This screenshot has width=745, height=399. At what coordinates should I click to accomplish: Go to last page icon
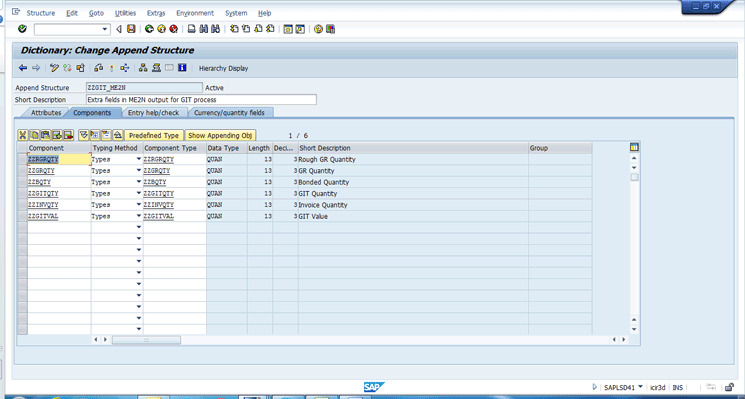click(x=270, y=29)
